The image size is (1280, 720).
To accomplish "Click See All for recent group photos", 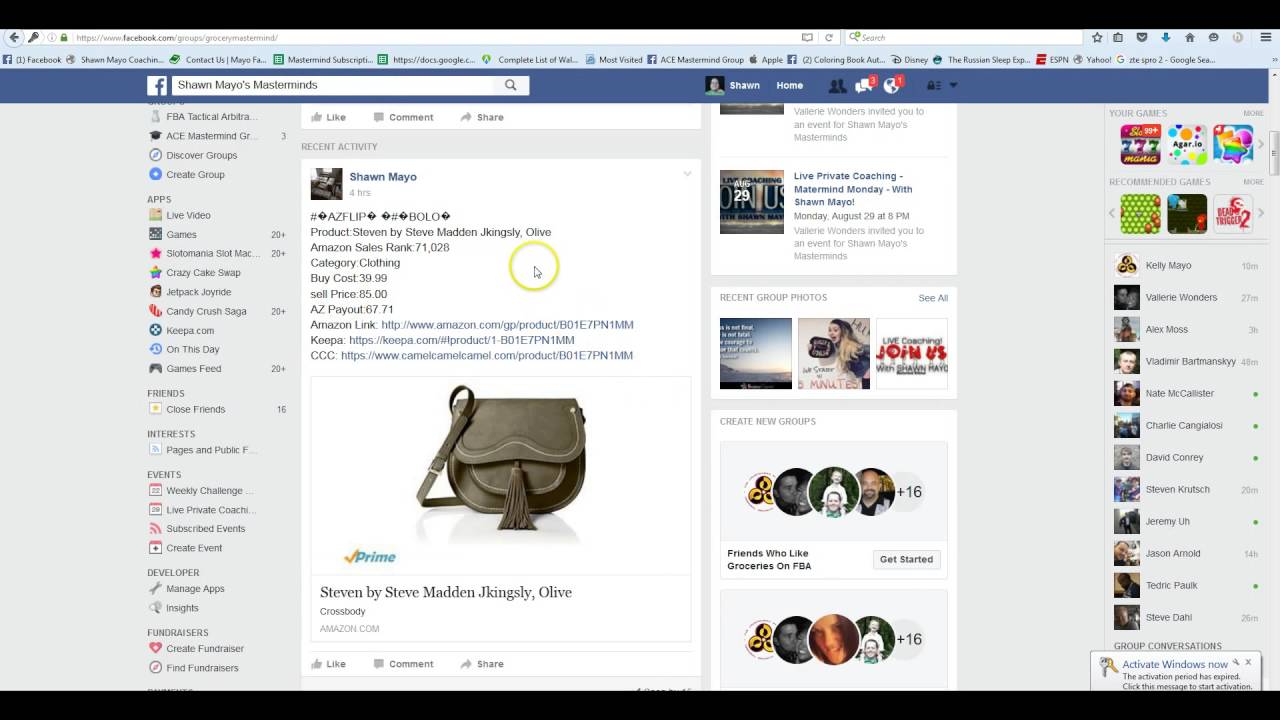I will point(933,298).
